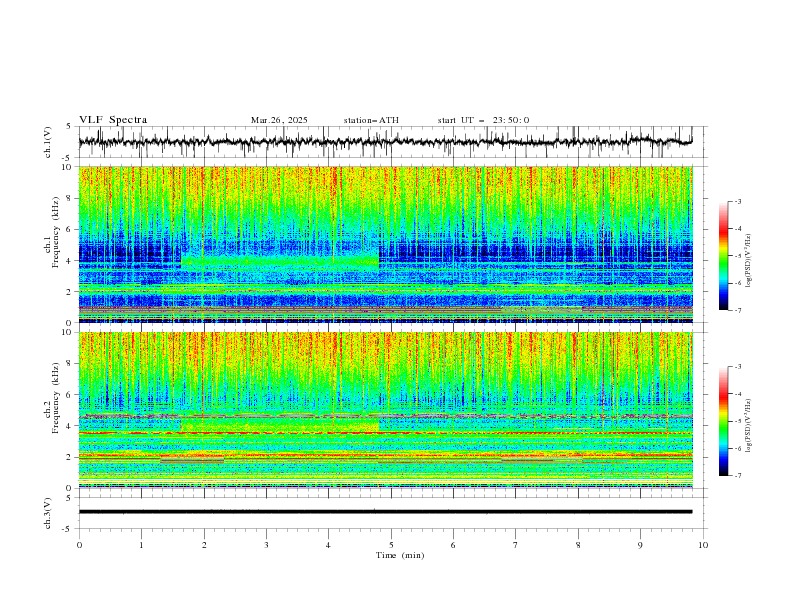Click the ch.2 spectrogram color scale bar
This screenshot has height=612, width=792.
coord(723,421)
